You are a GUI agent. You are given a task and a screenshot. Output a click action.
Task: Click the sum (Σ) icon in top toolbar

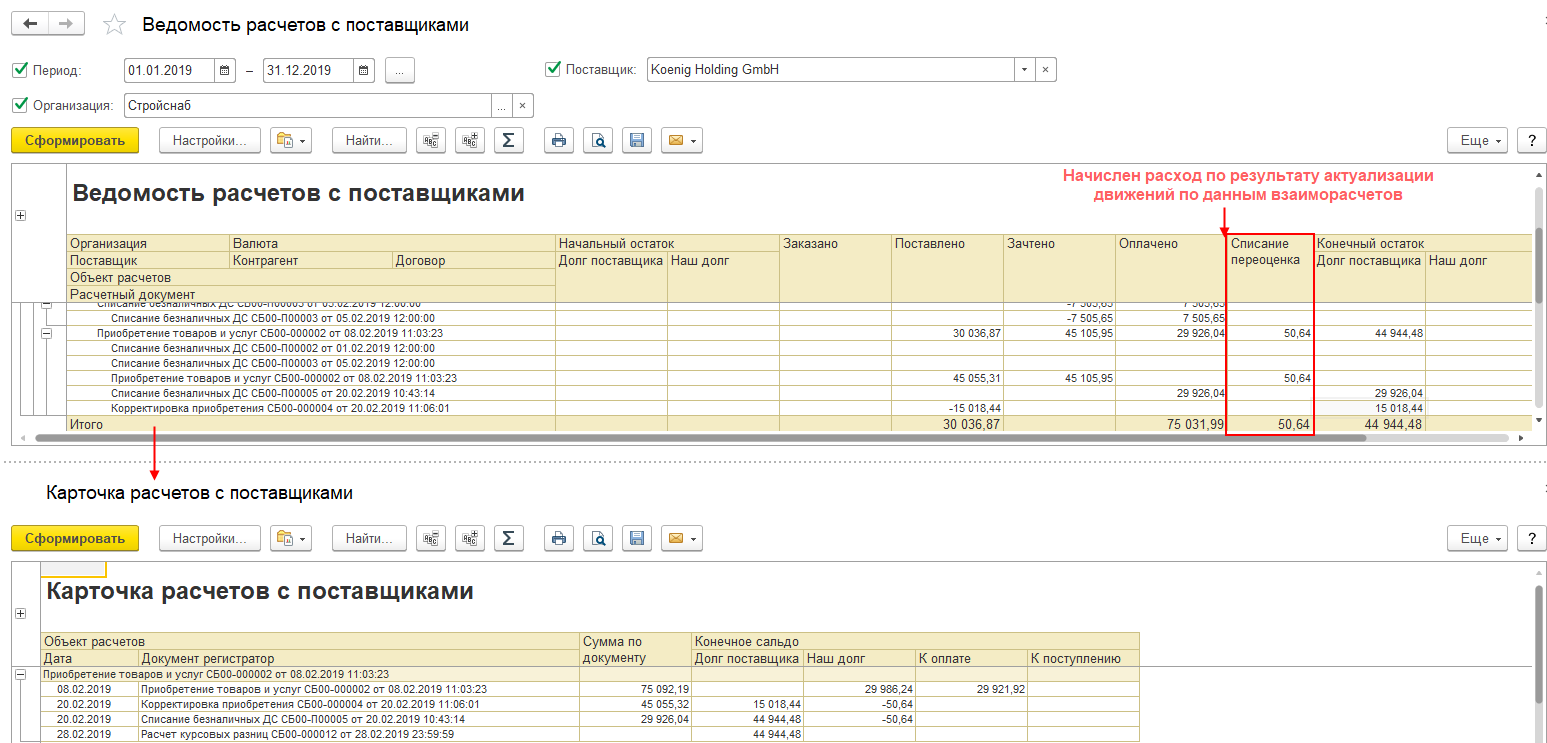[508, 141]
